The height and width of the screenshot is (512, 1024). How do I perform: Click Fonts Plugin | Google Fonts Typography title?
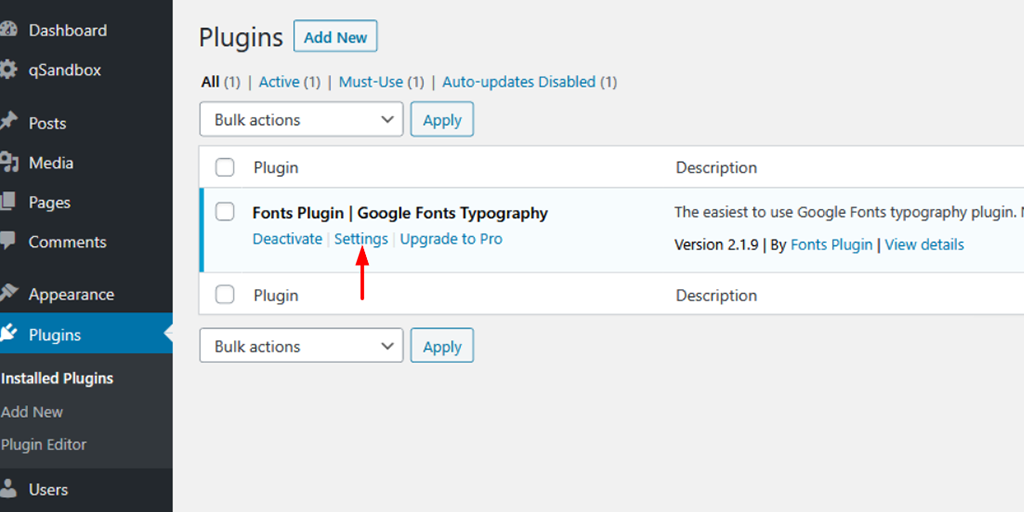tap(400, 213)
